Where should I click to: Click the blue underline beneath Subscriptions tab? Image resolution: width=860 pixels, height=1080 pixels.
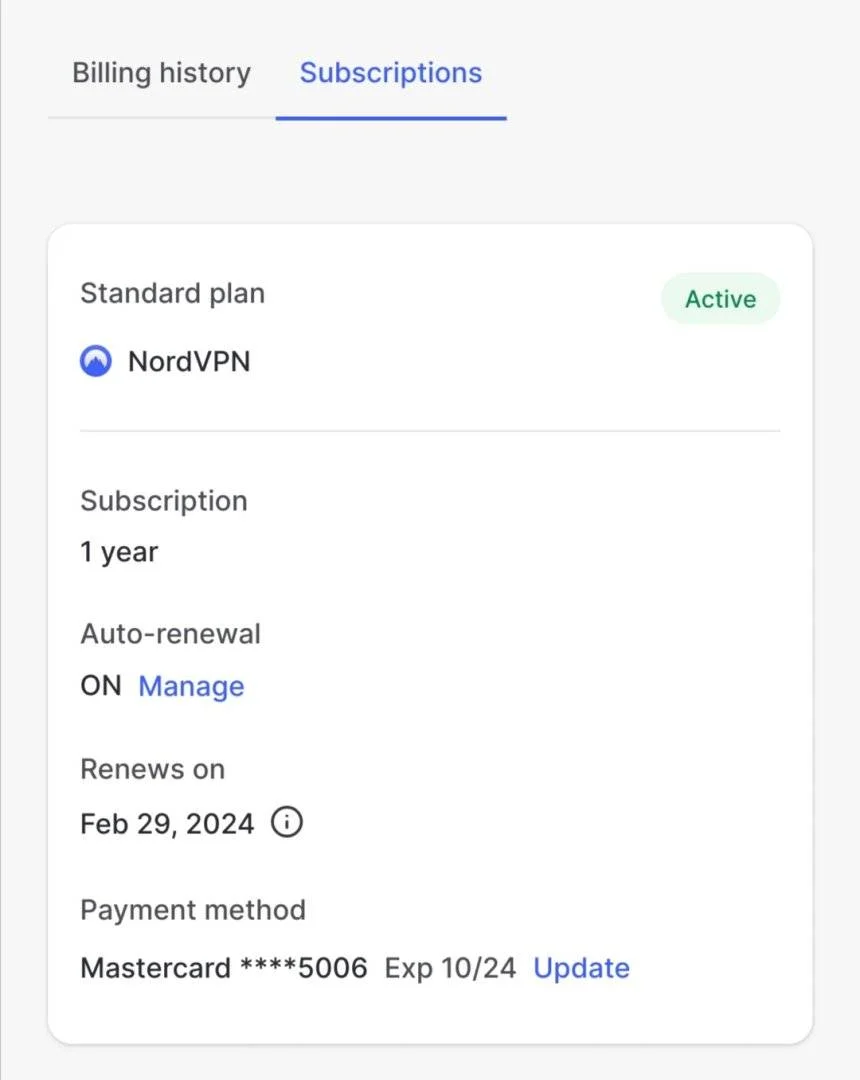coord(391,118)
